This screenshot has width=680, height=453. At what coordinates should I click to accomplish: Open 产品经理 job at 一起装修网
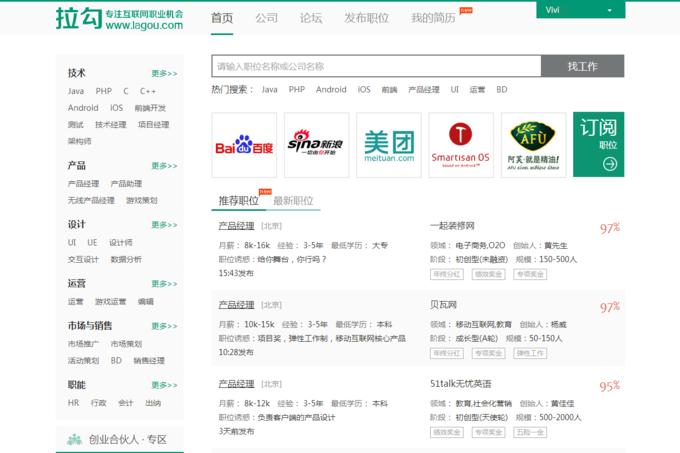tap(236, 226)
